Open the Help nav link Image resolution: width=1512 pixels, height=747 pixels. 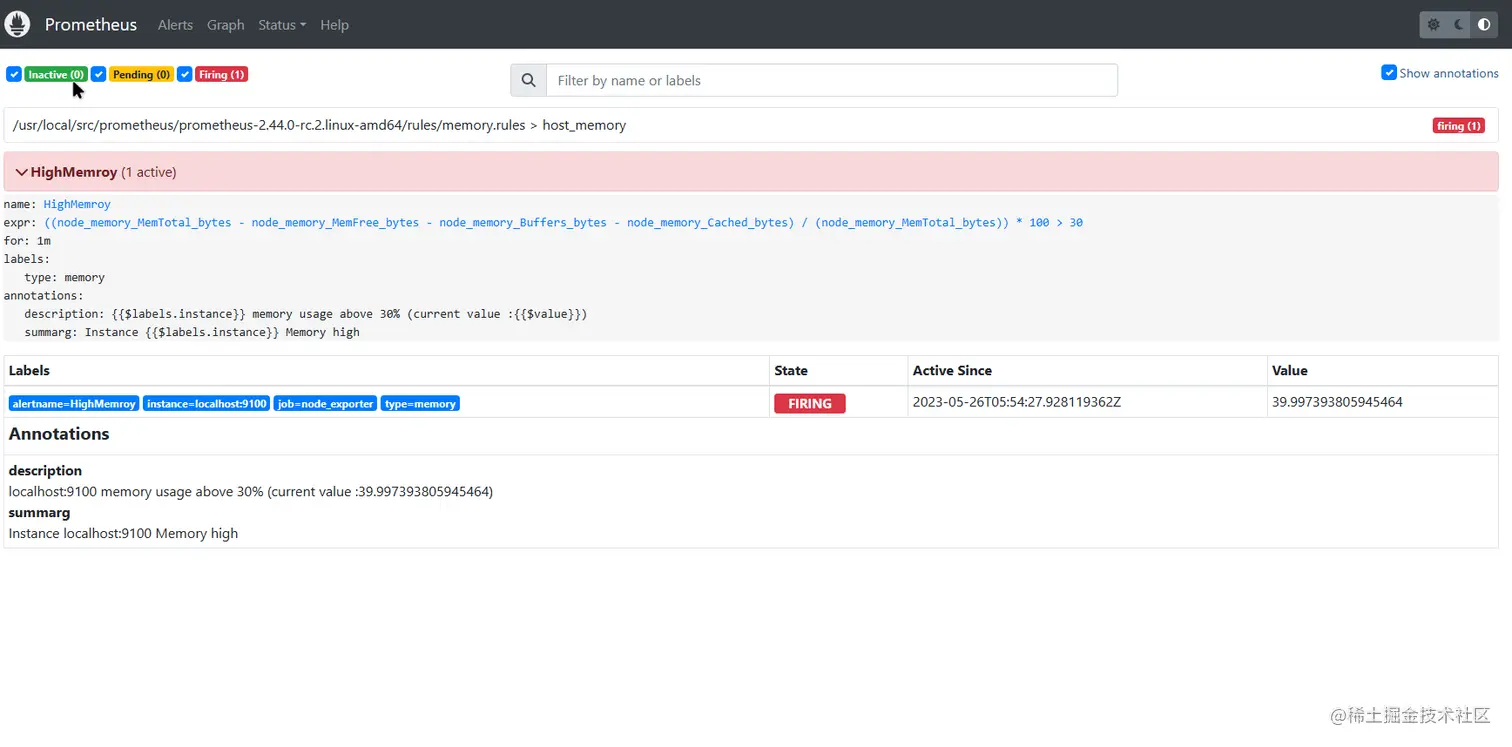click(x=334, y=25)
